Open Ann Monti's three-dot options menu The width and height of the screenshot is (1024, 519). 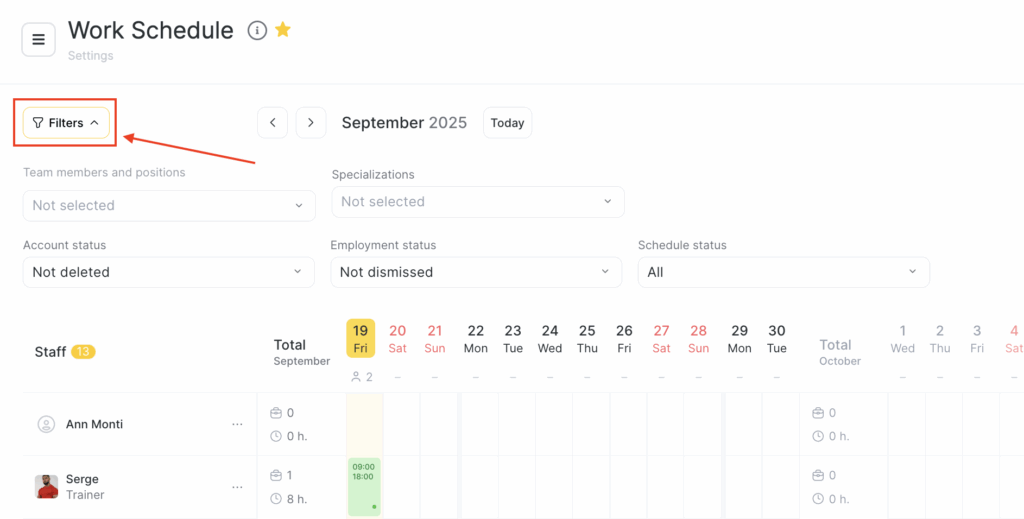pos(237,424)
